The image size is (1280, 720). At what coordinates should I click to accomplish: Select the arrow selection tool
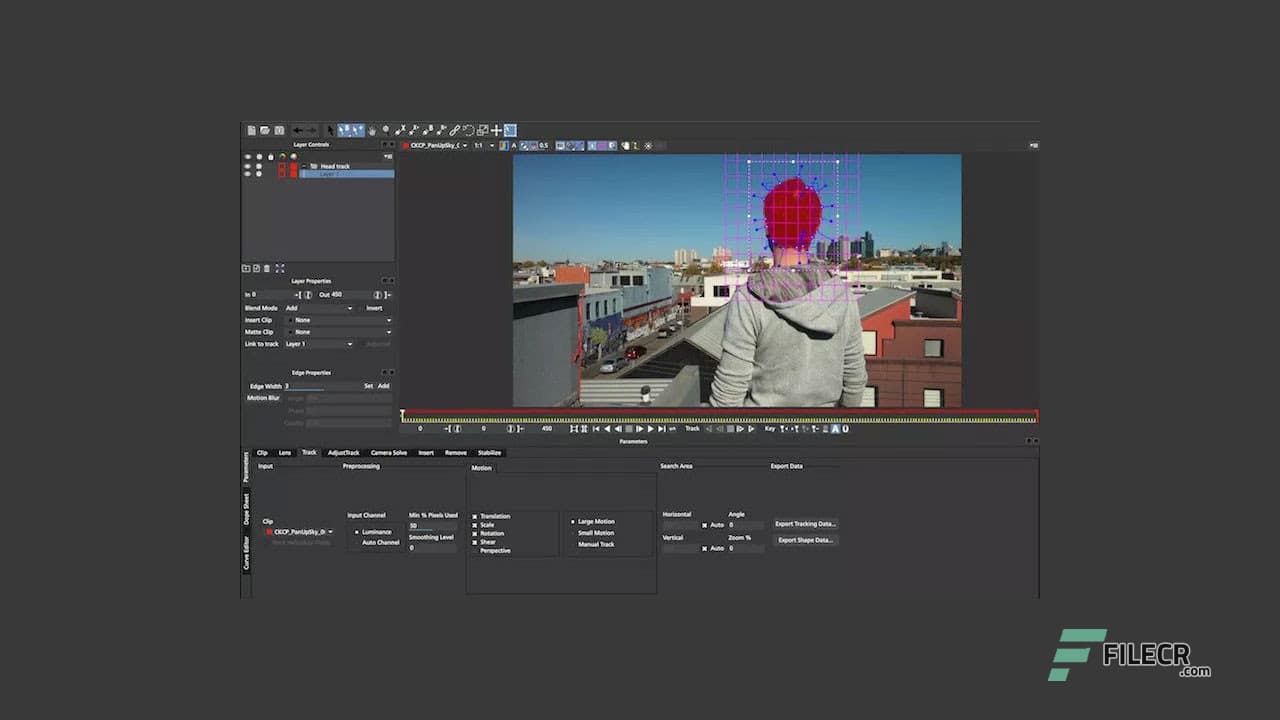click(330, 130)
